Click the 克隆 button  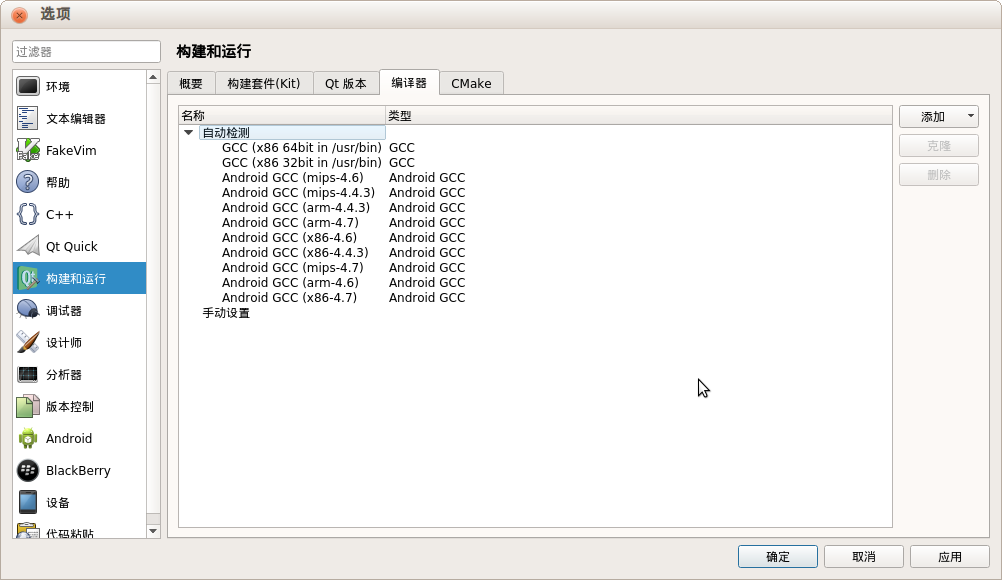(939, 146)
